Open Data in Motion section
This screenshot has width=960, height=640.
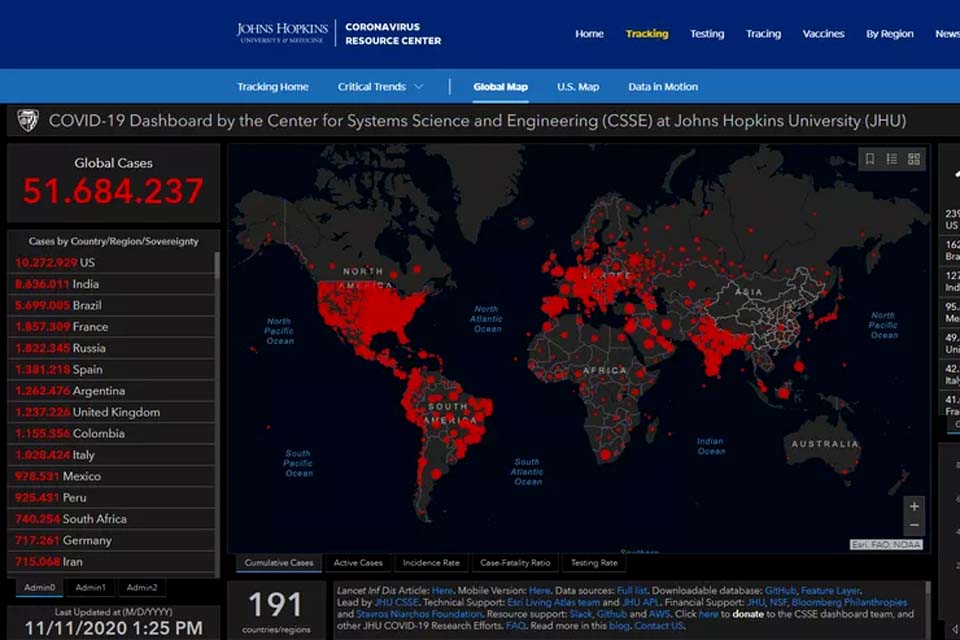(x=663, y=87)
